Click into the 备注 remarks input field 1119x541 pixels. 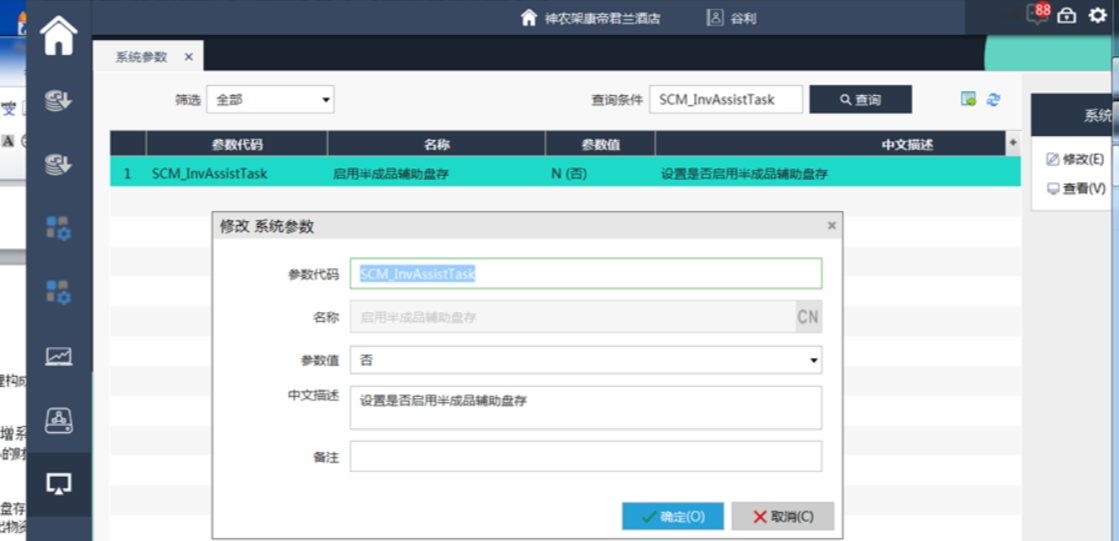click(x=585, y=456)
